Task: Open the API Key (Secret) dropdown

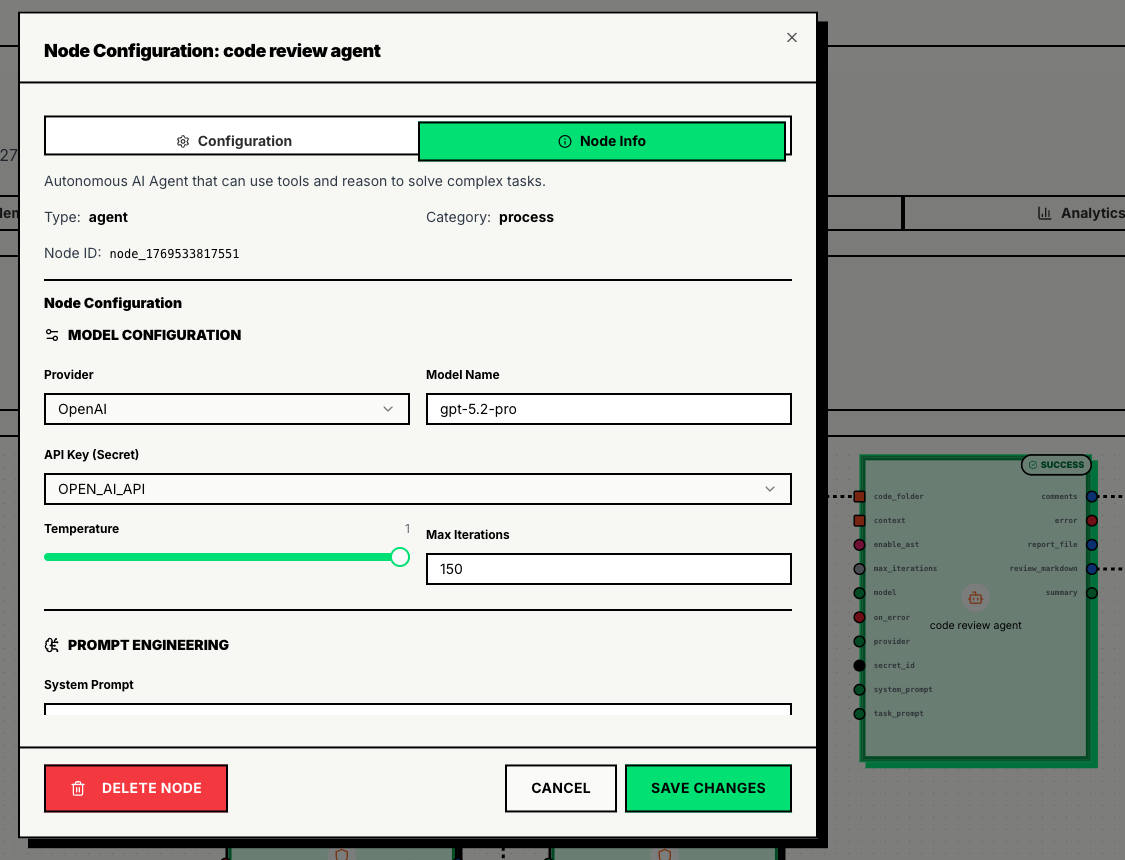Action: click(417, 489)
